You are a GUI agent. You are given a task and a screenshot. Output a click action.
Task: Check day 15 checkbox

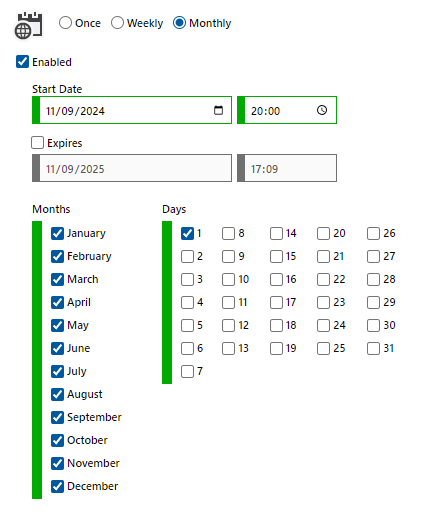click(x=276, y=256)
